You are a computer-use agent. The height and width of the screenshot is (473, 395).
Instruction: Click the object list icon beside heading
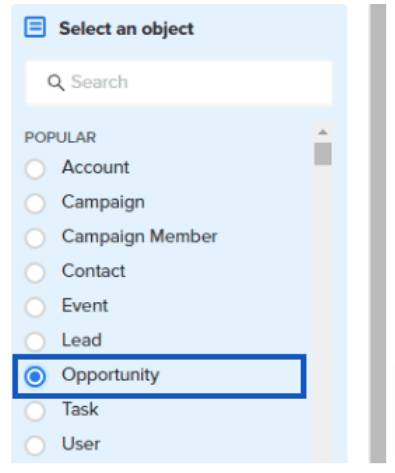pos(35,27)
